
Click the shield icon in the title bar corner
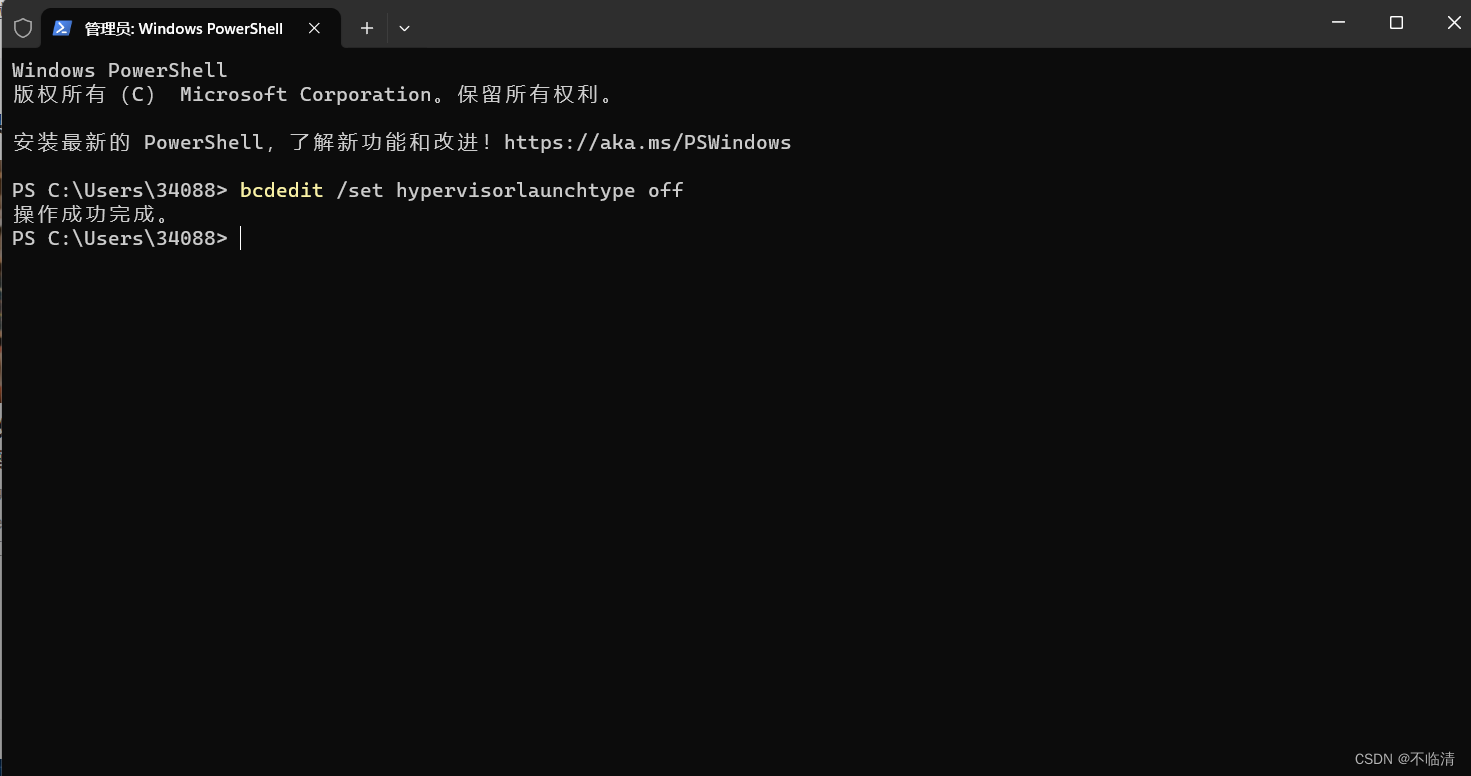[22, 27]
